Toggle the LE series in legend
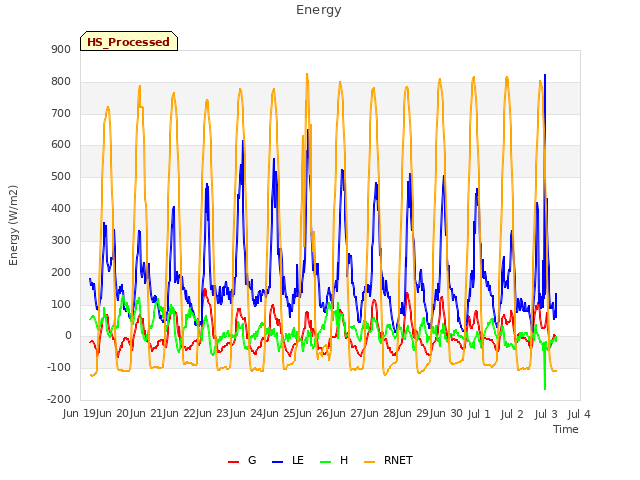 point(288,460)
